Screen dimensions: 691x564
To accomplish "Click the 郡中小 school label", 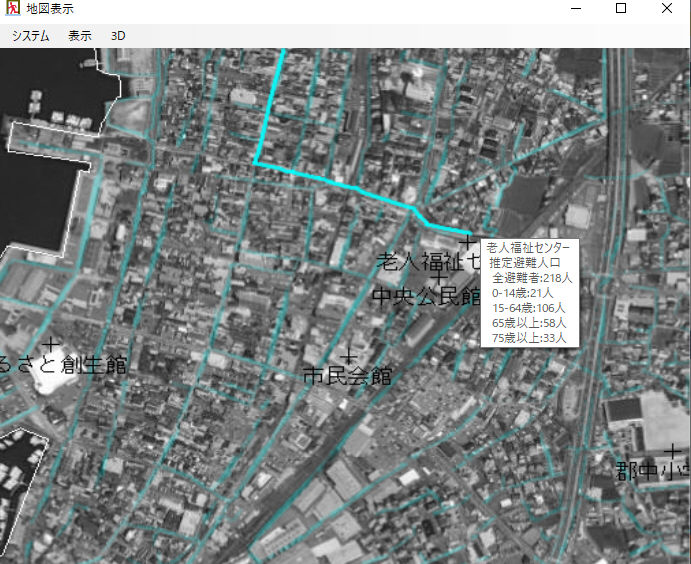I will click(652, 471).
